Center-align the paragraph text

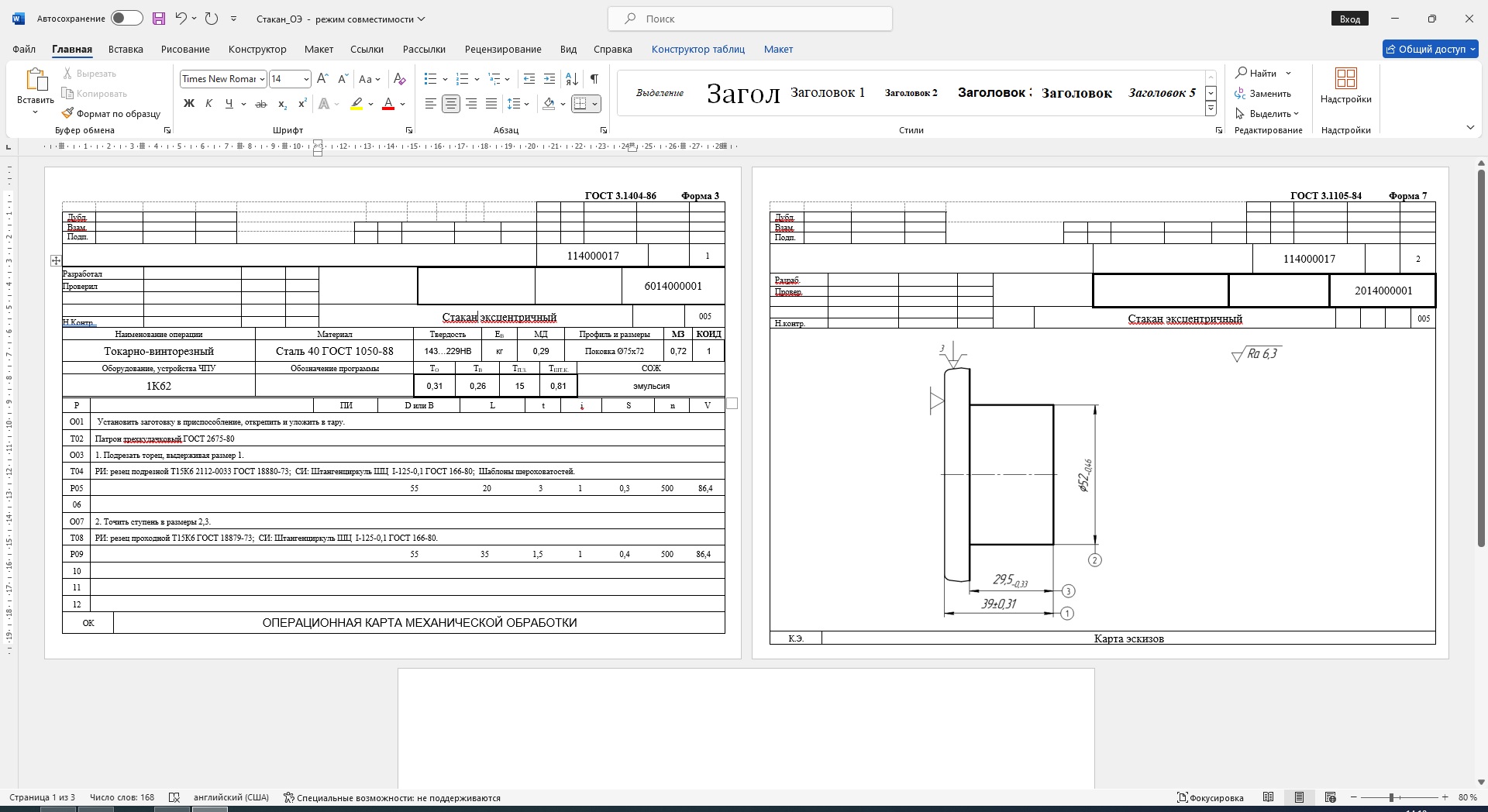[451, 104]
